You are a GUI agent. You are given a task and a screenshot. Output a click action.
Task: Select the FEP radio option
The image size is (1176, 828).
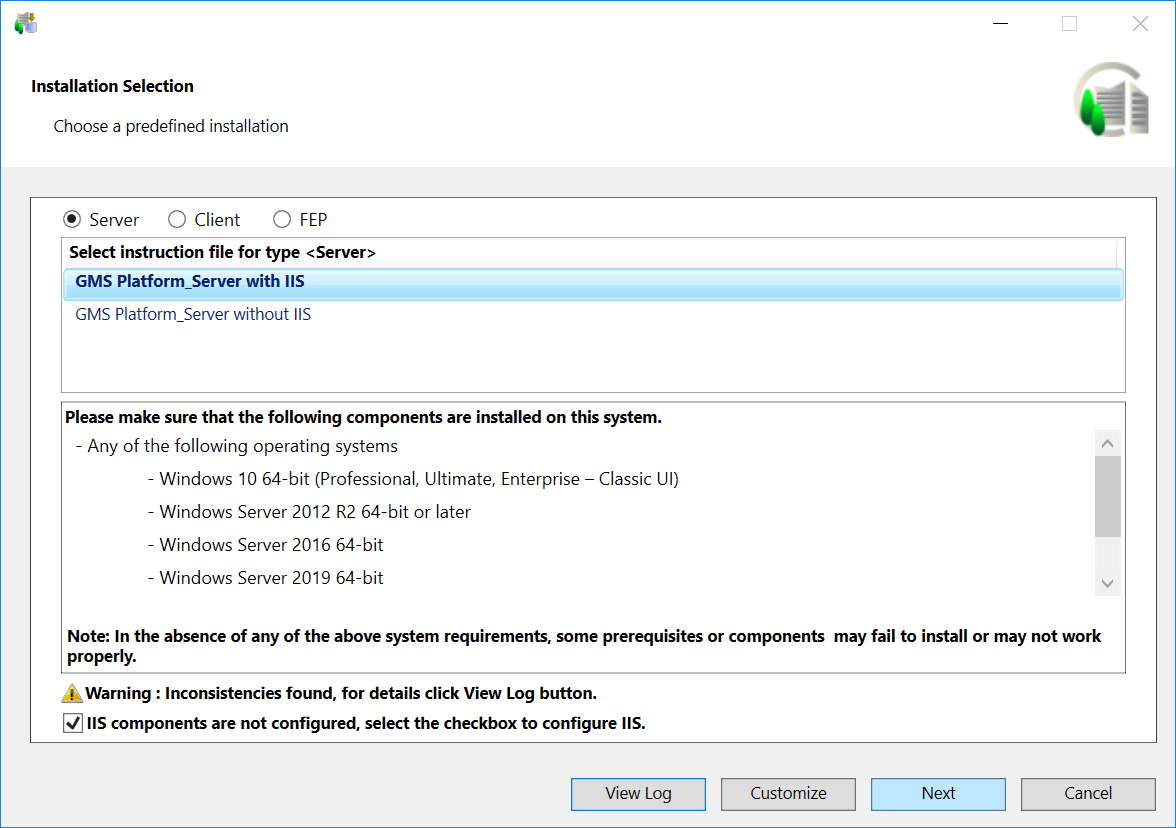pyautogui.click(x=282, y=219)
